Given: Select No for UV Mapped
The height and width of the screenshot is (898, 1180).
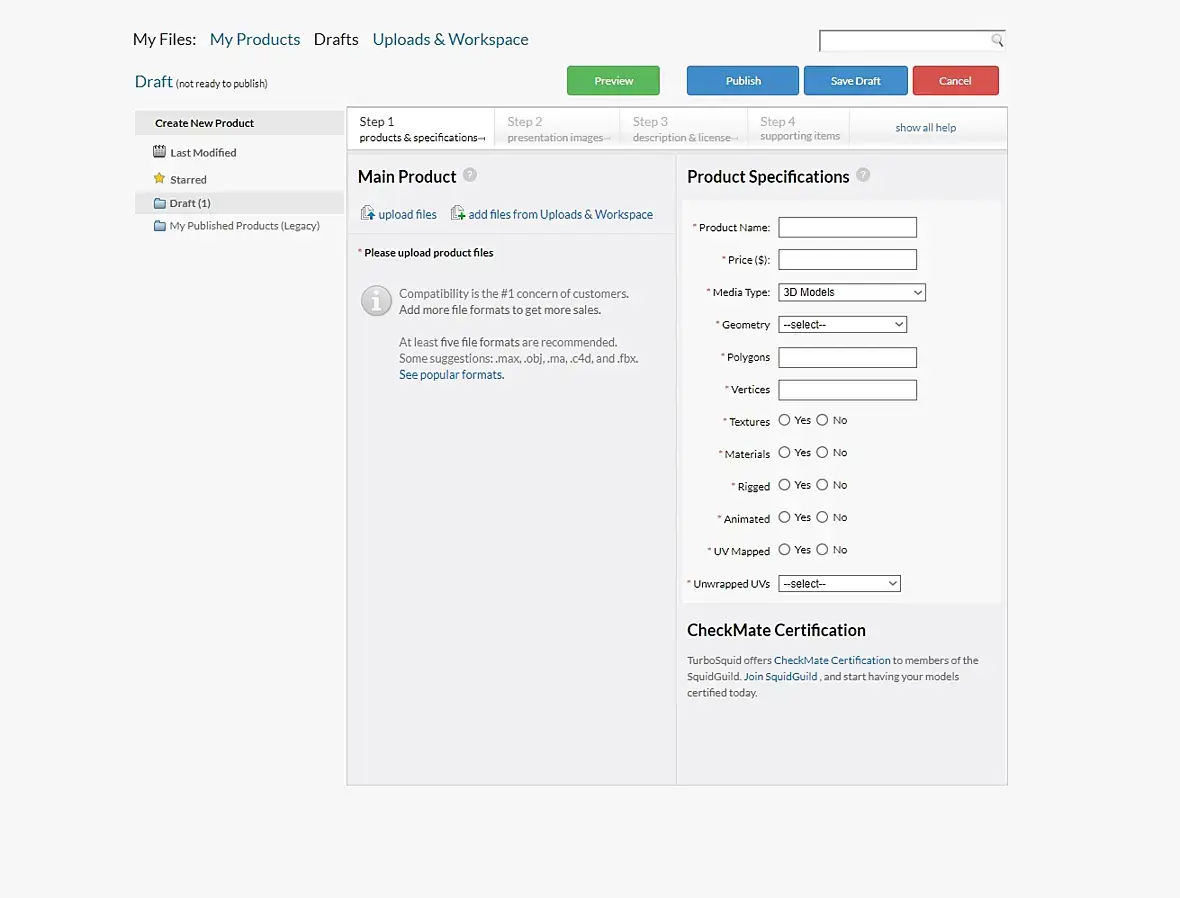Looking at the screenshot, I should coord(822,549).
